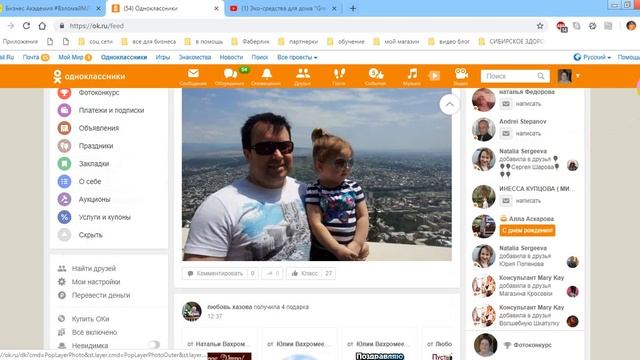
Task: Click the Аукционы sidebar icon
Action: (x=64, y=199)
